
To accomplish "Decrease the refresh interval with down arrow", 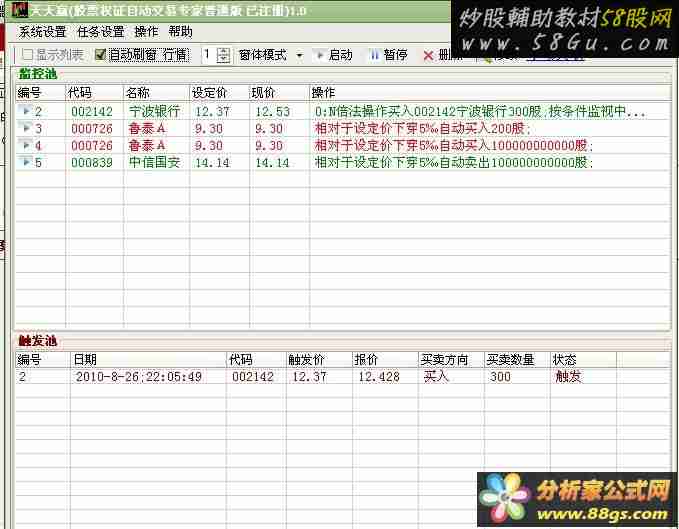I will 223,59.
